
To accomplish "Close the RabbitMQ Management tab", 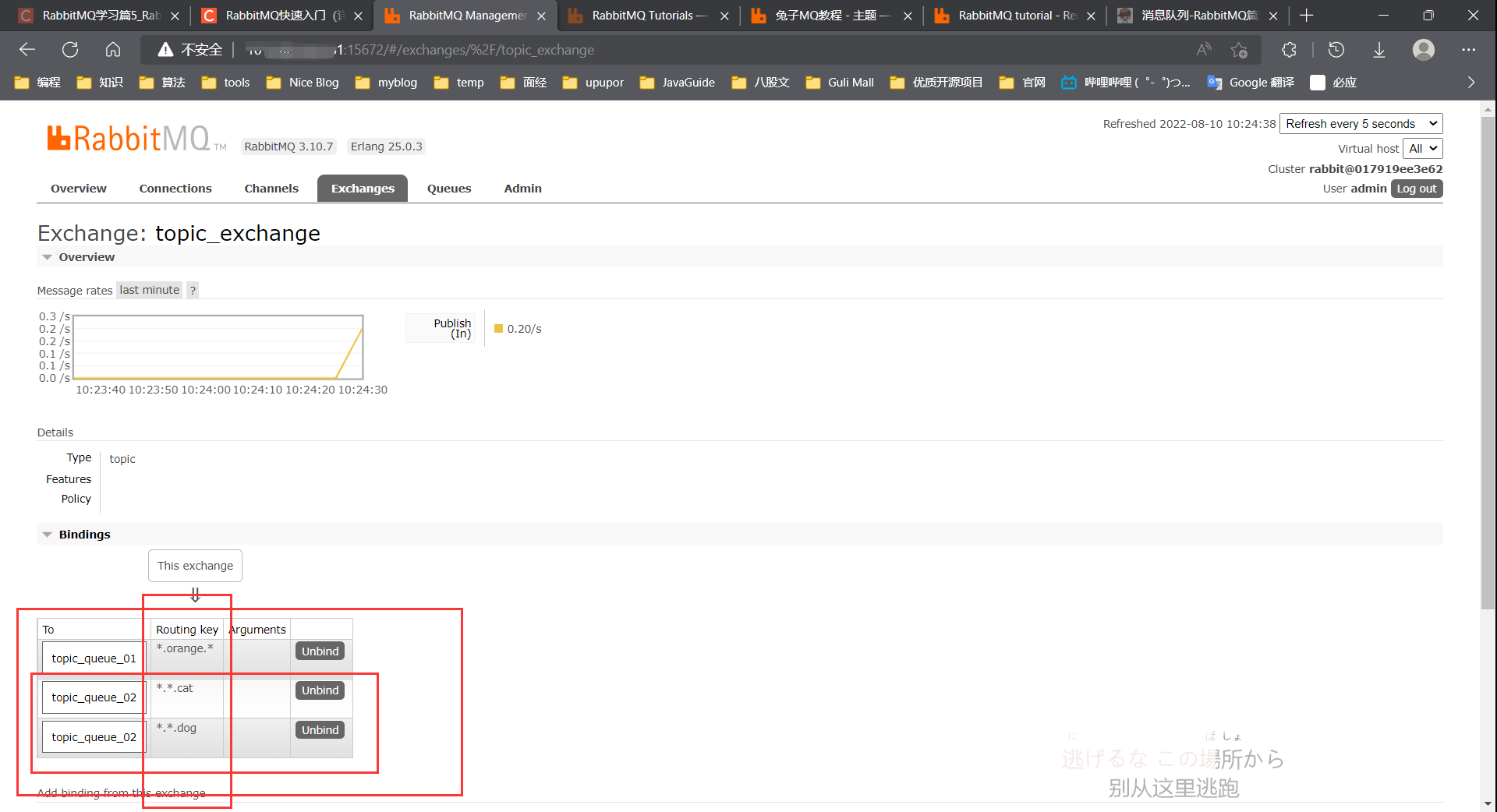I will click(x=541, y=16).
